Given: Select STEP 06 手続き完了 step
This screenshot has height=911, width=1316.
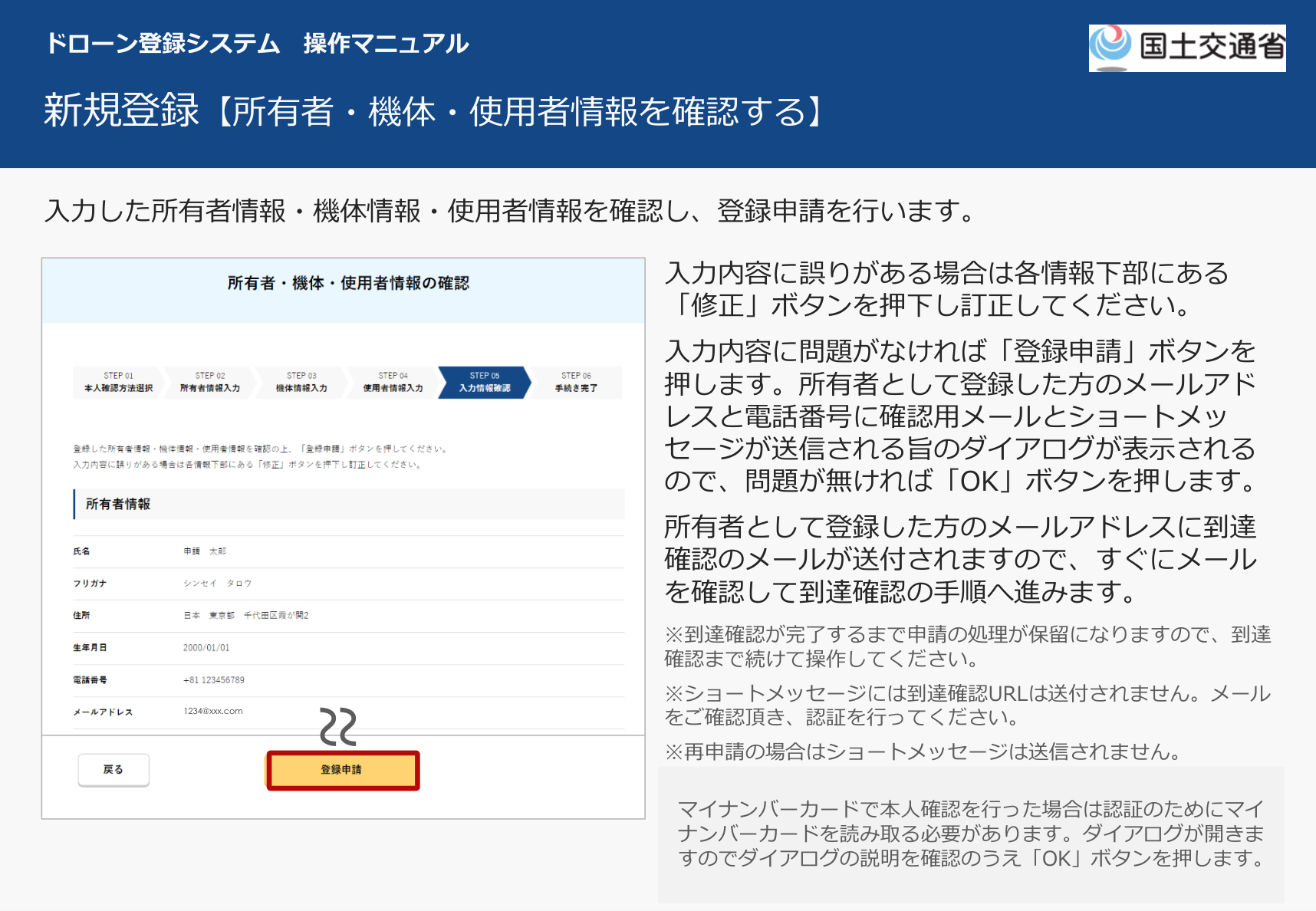Looking at the screenshot, I should pos(576,382).
